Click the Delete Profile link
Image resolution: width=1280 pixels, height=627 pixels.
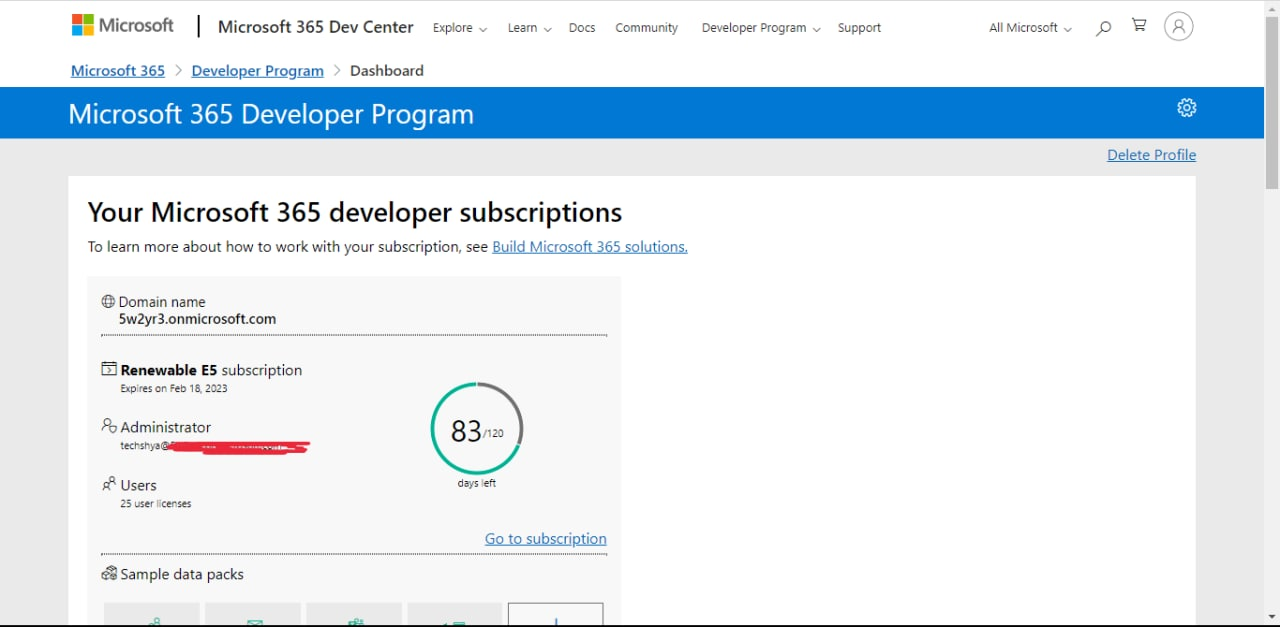(1151, 155)
